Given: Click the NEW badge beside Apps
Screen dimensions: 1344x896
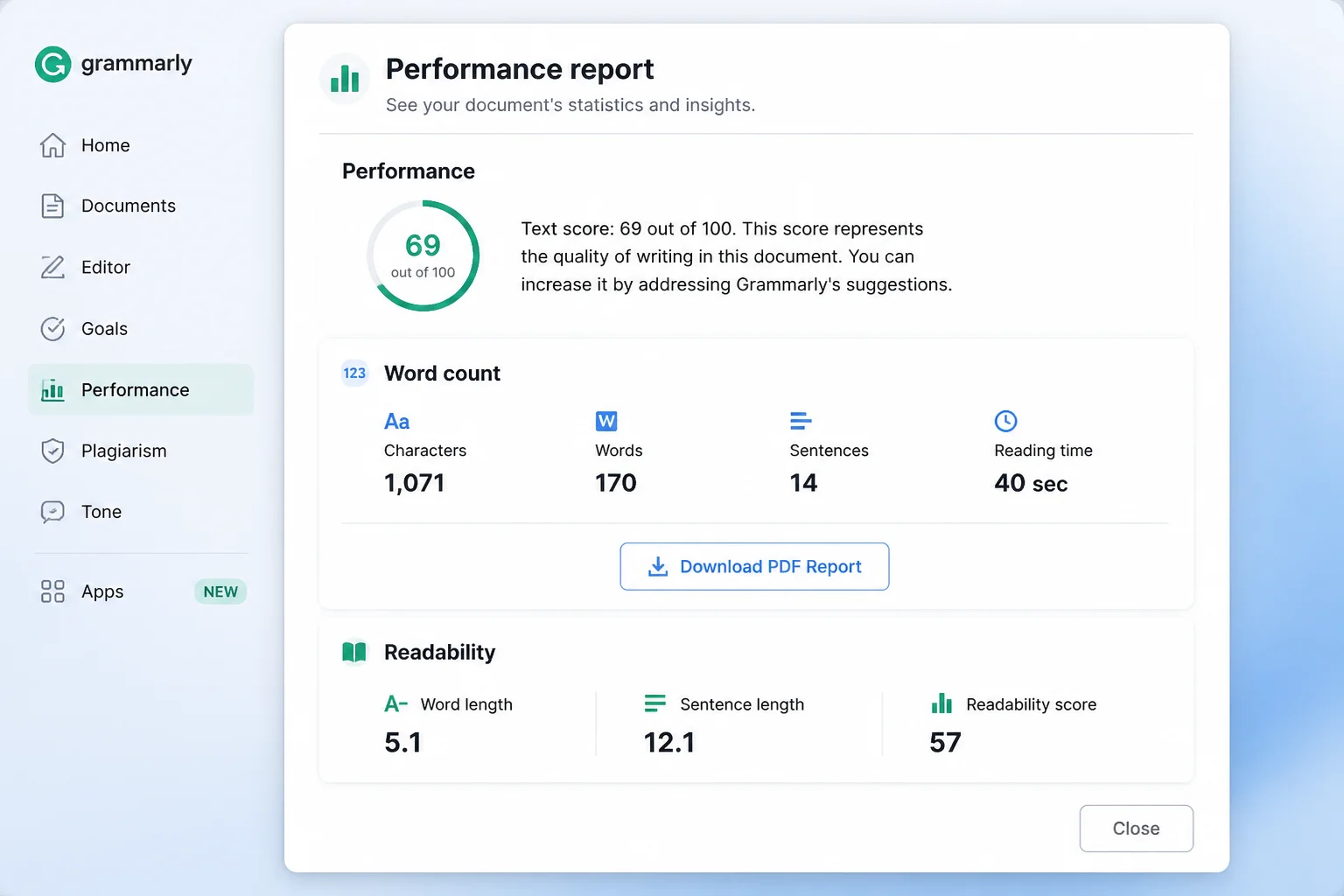Looking at the screenshot, I should pyautogui.click(x=220, y=592).
